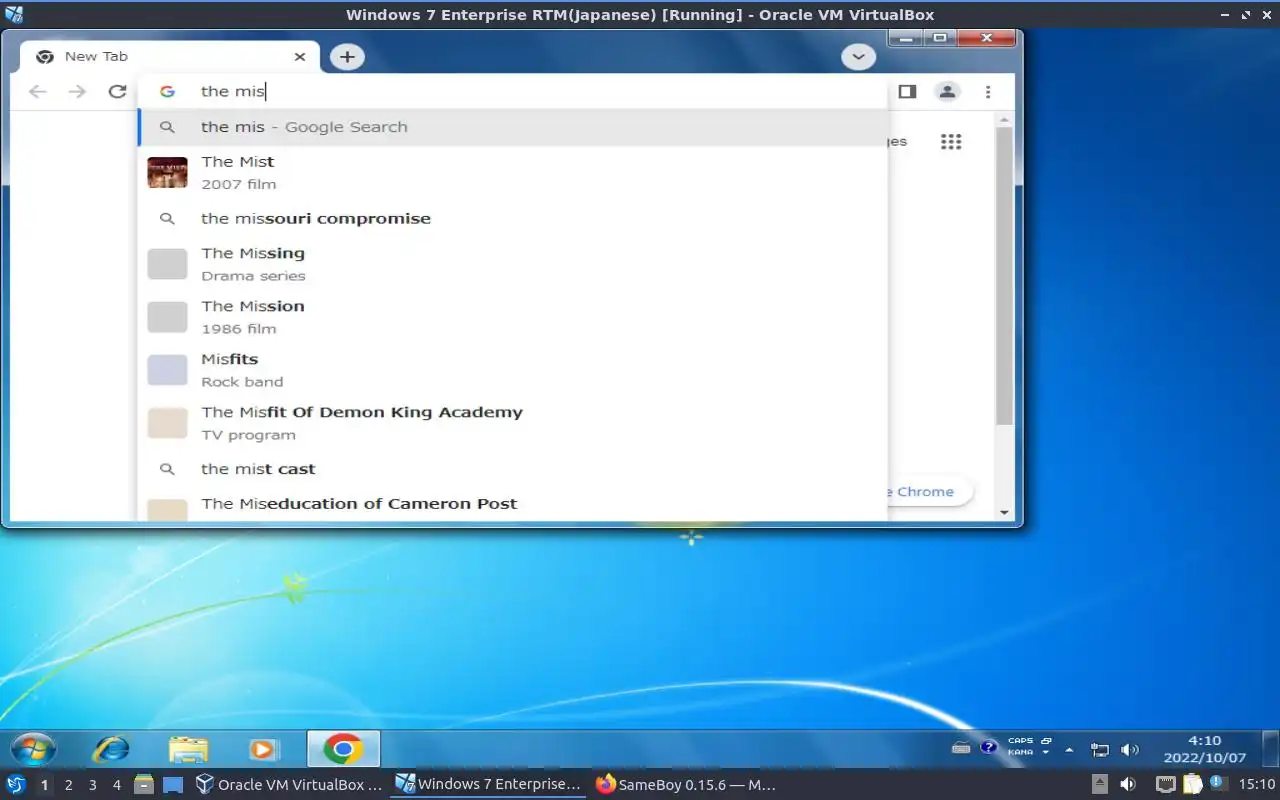Click The Mist movie poster thumbnail

pos(167,172)
